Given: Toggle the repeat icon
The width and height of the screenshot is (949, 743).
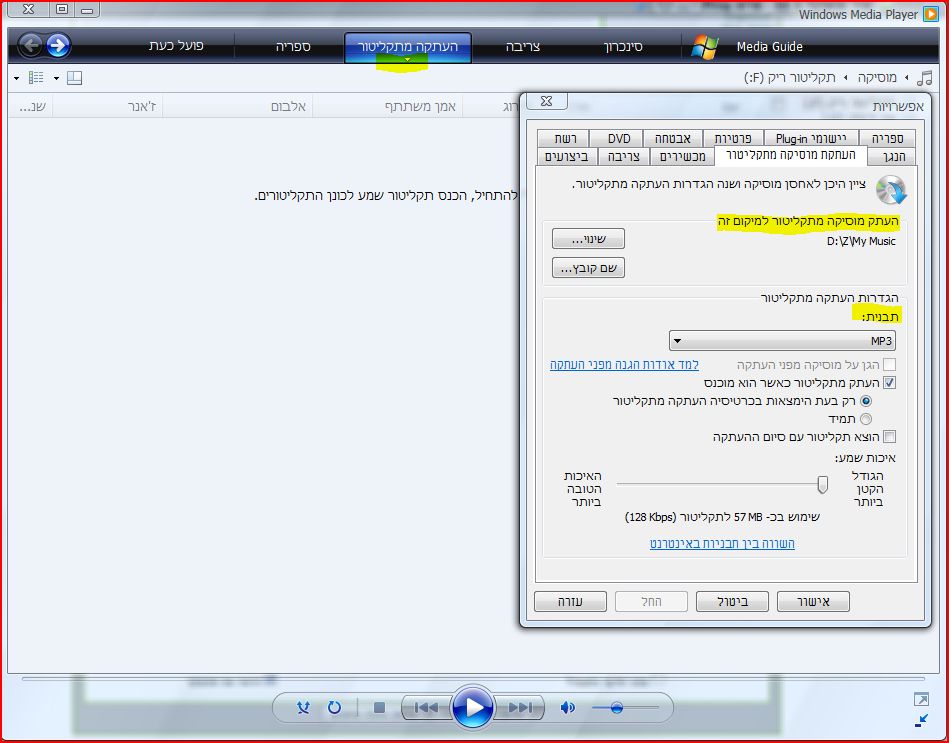Looking at the screenshot, I should point(334,707).
